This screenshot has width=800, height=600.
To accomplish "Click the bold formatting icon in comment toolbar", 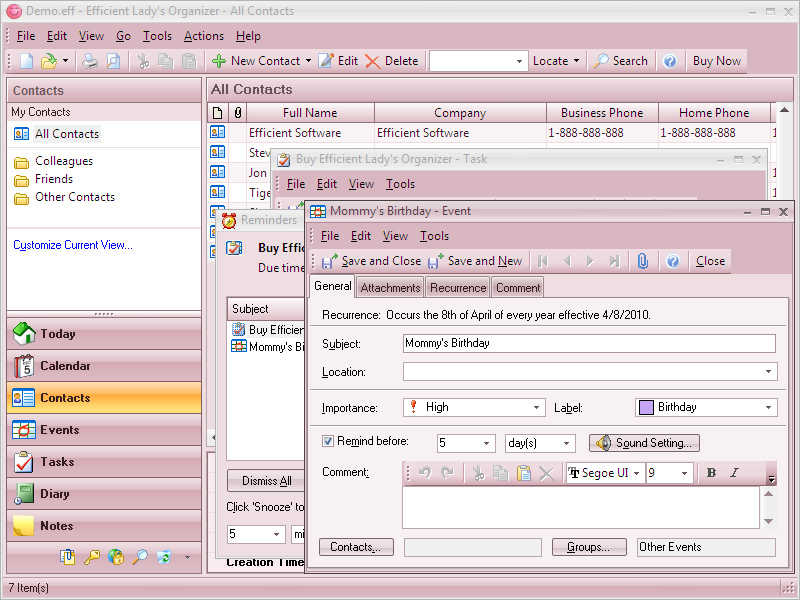I will 711,473.
